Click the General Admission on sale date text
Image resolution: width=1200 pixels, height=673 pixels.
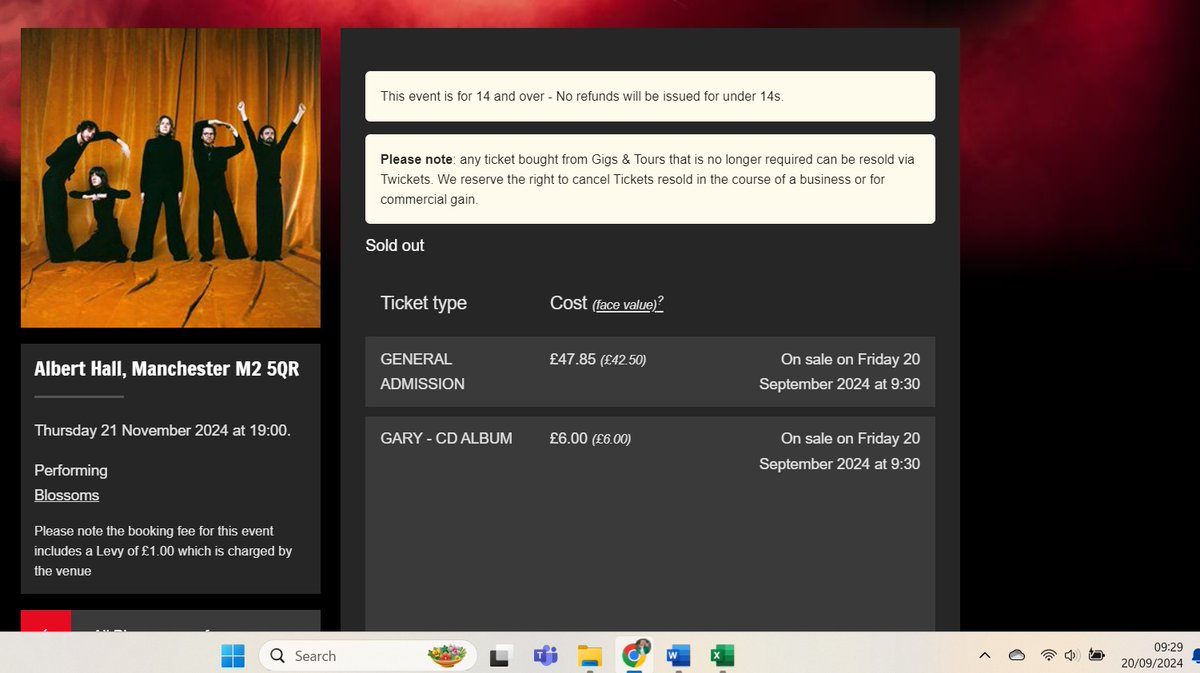click(840, 371)
